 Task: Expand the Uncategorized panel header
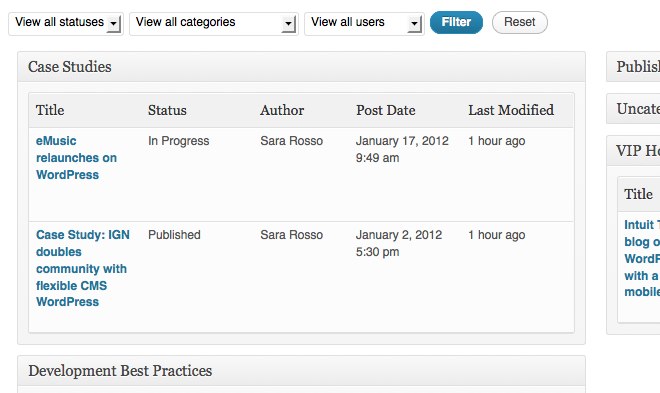pyautogui.click(x=633, y=109)
